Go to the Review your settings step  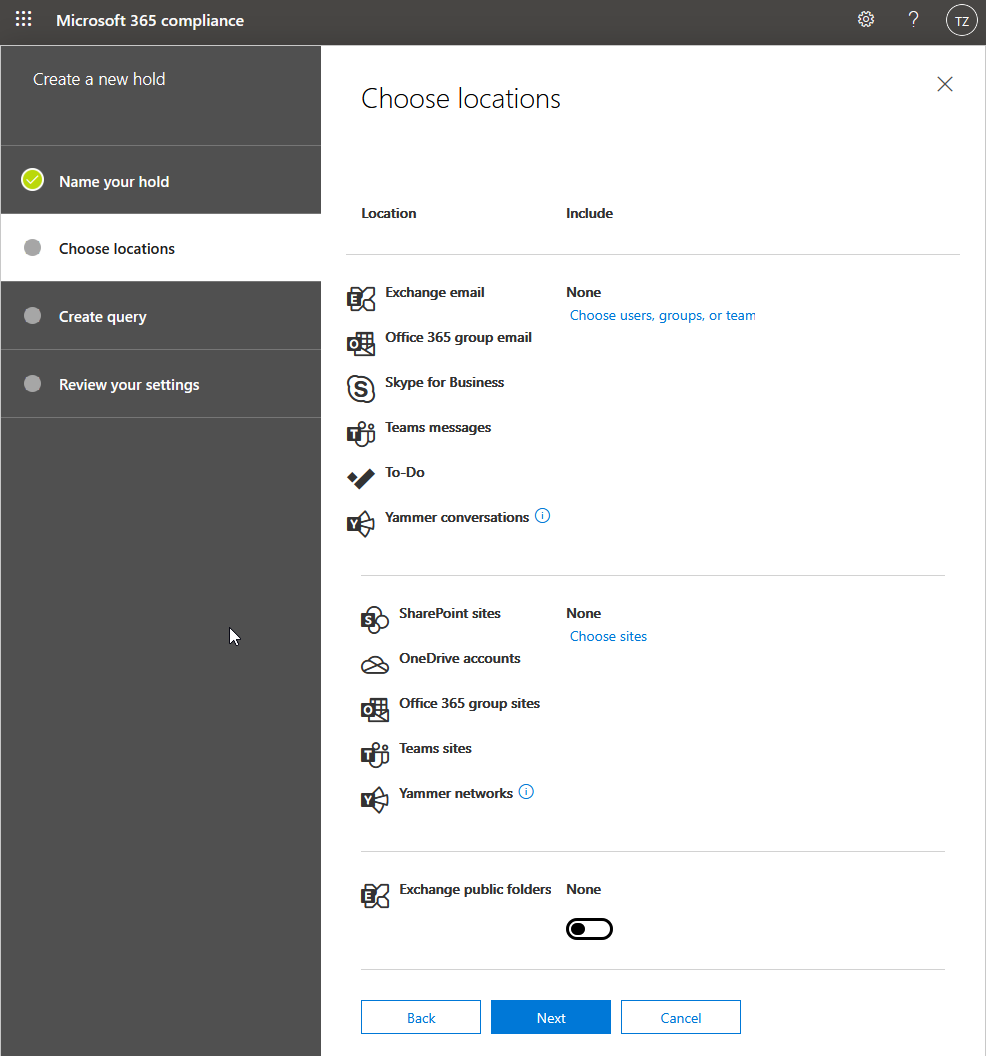(x=130, y=383)
